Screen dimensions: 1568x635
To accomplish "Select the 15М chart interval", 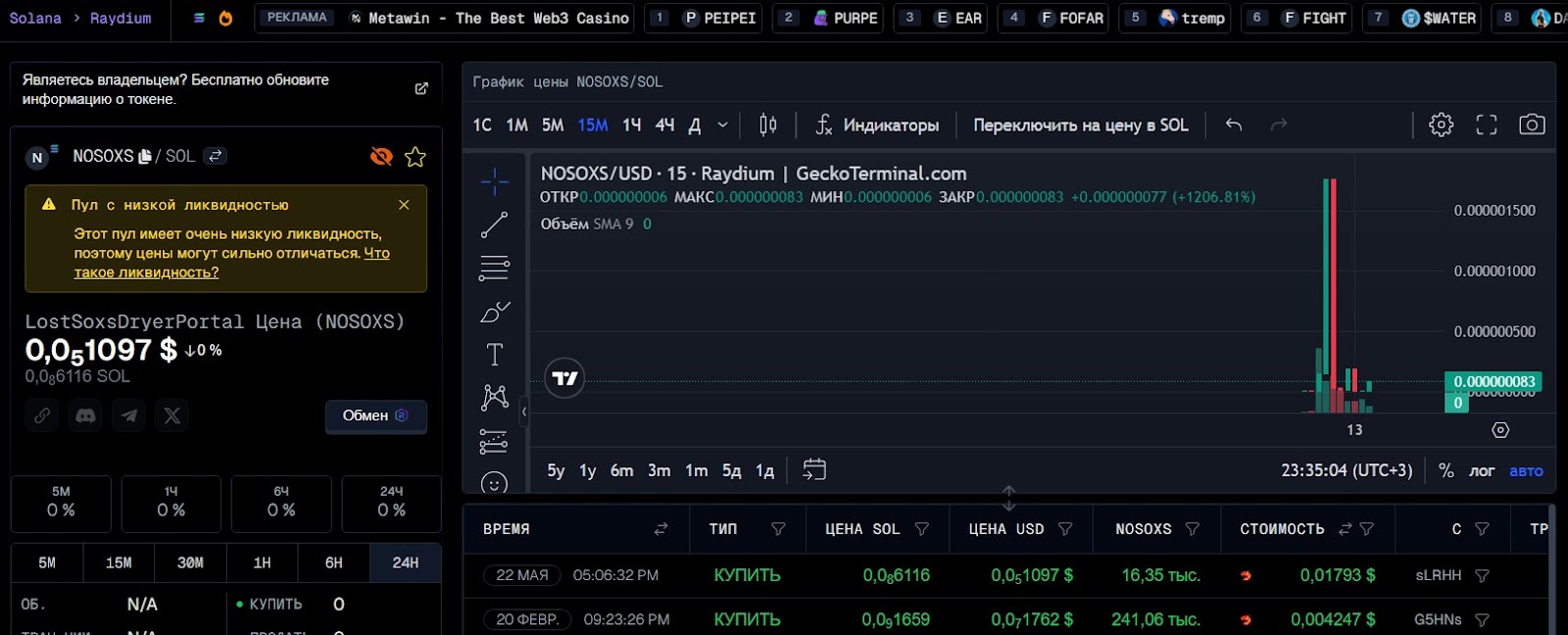I will coord(593,124).
